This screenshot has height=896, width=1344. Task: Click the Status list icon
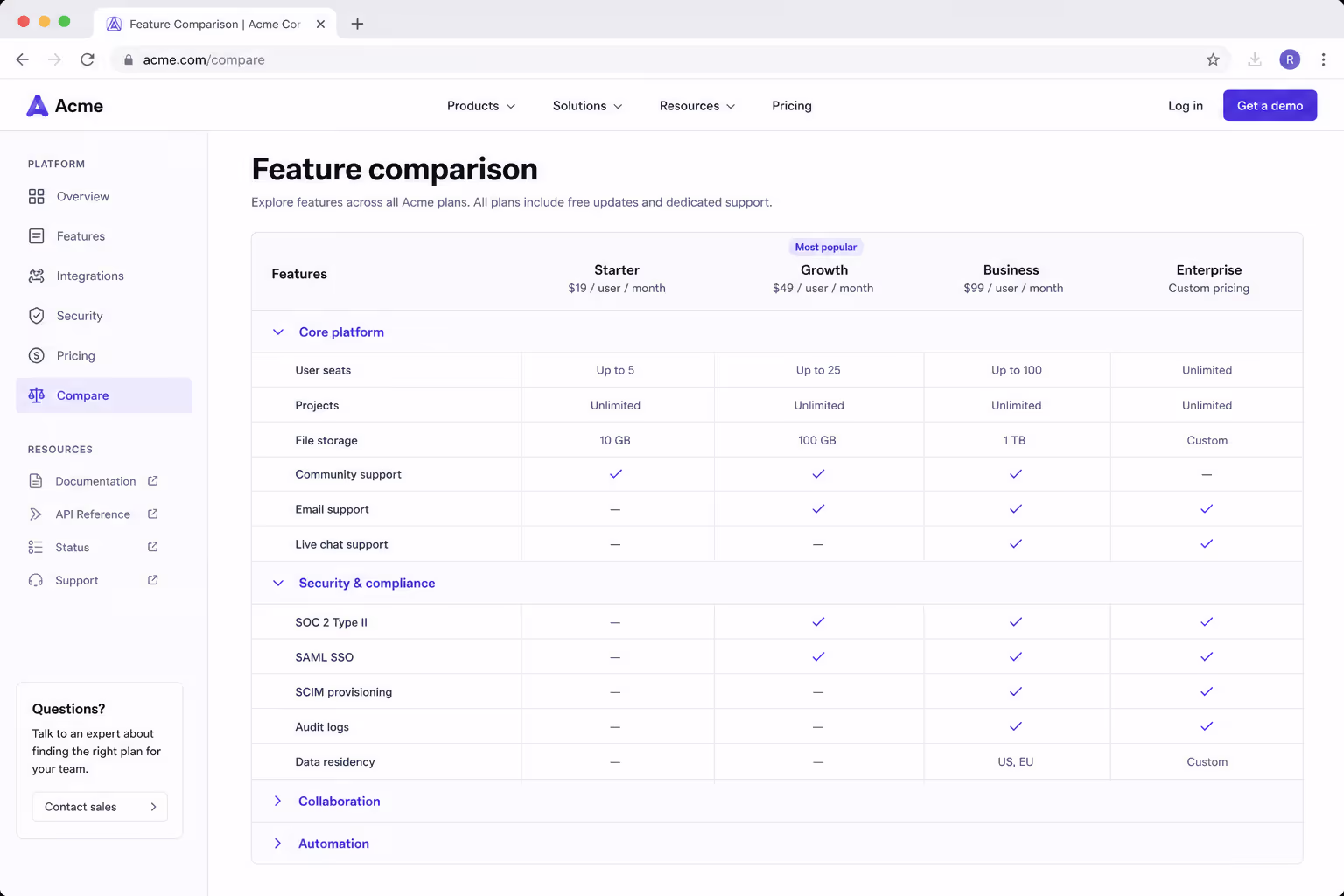point(36,547)
